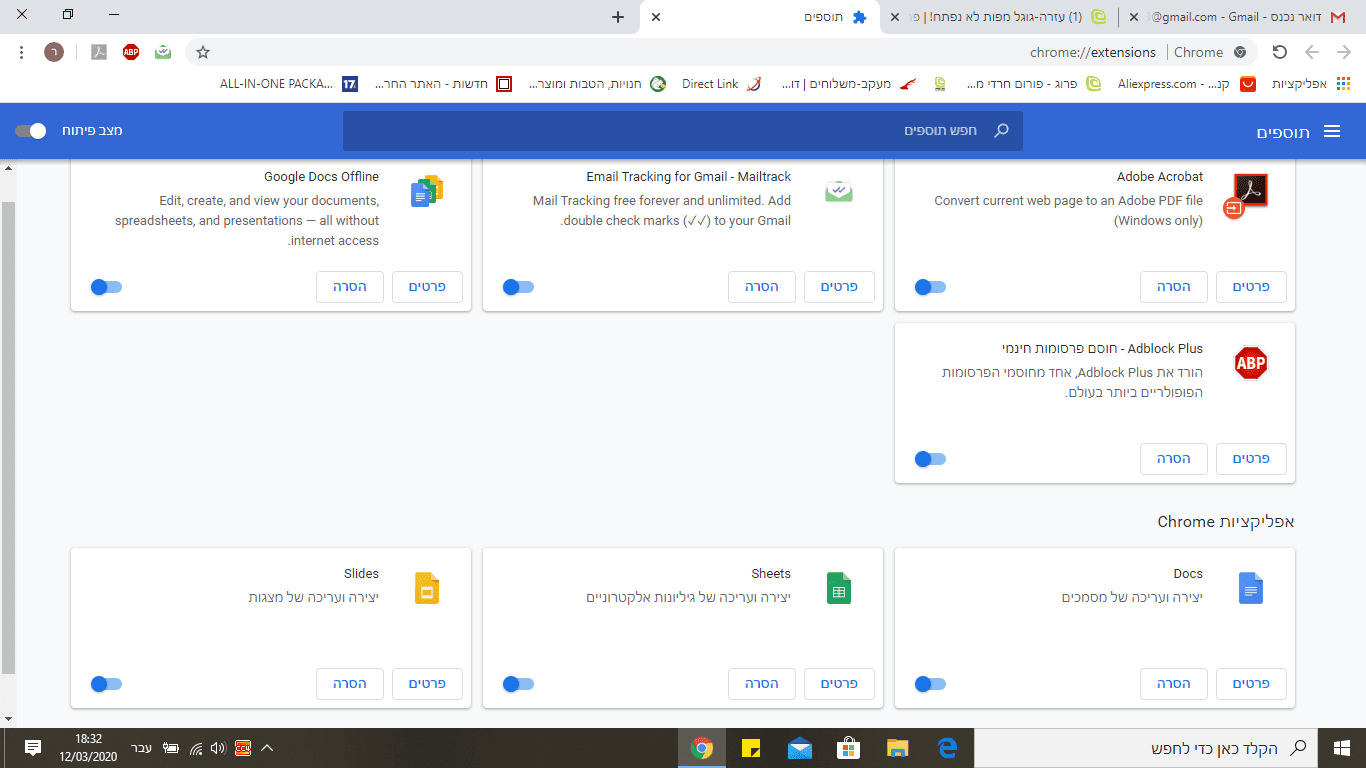1366x768 pixels.
Task: Click the green Sheets app icon
Action: pyautogui.click(x=839, y=588)
